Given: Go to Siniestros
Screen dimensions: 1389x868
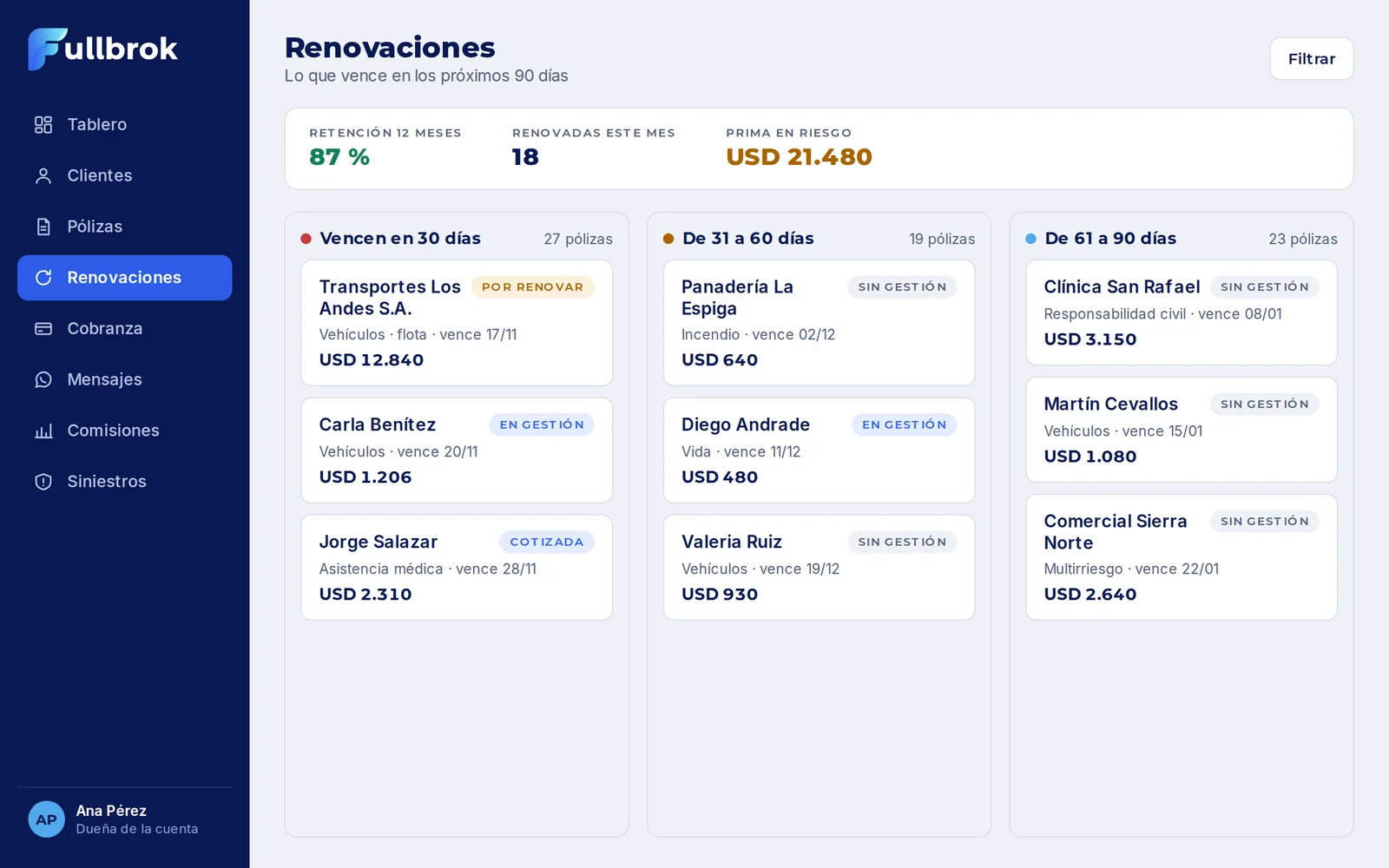Looking at the screenshot, I should coord(125,482).
